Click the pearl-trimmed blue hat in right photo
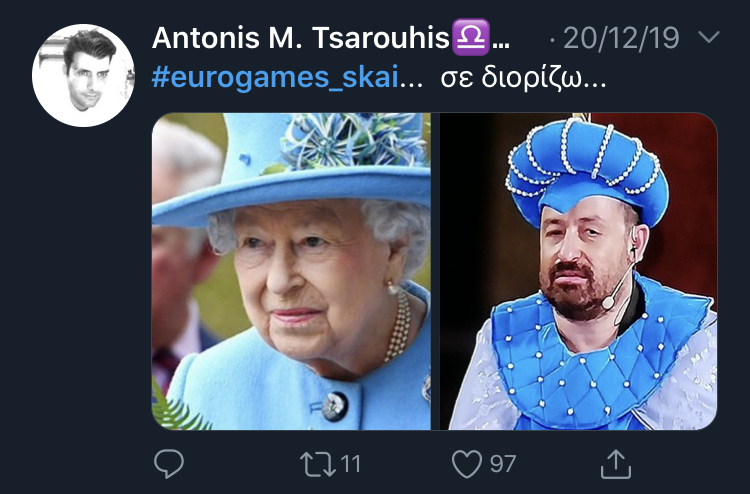 click(x=586, y=167)
